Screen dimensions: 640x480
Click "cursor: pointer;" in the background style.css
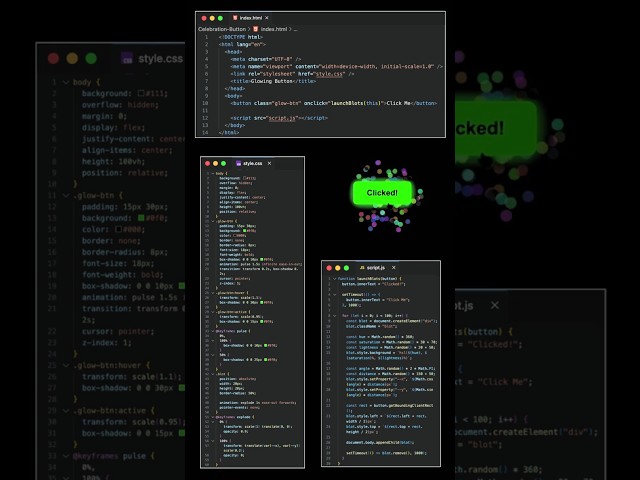point(118,331)
